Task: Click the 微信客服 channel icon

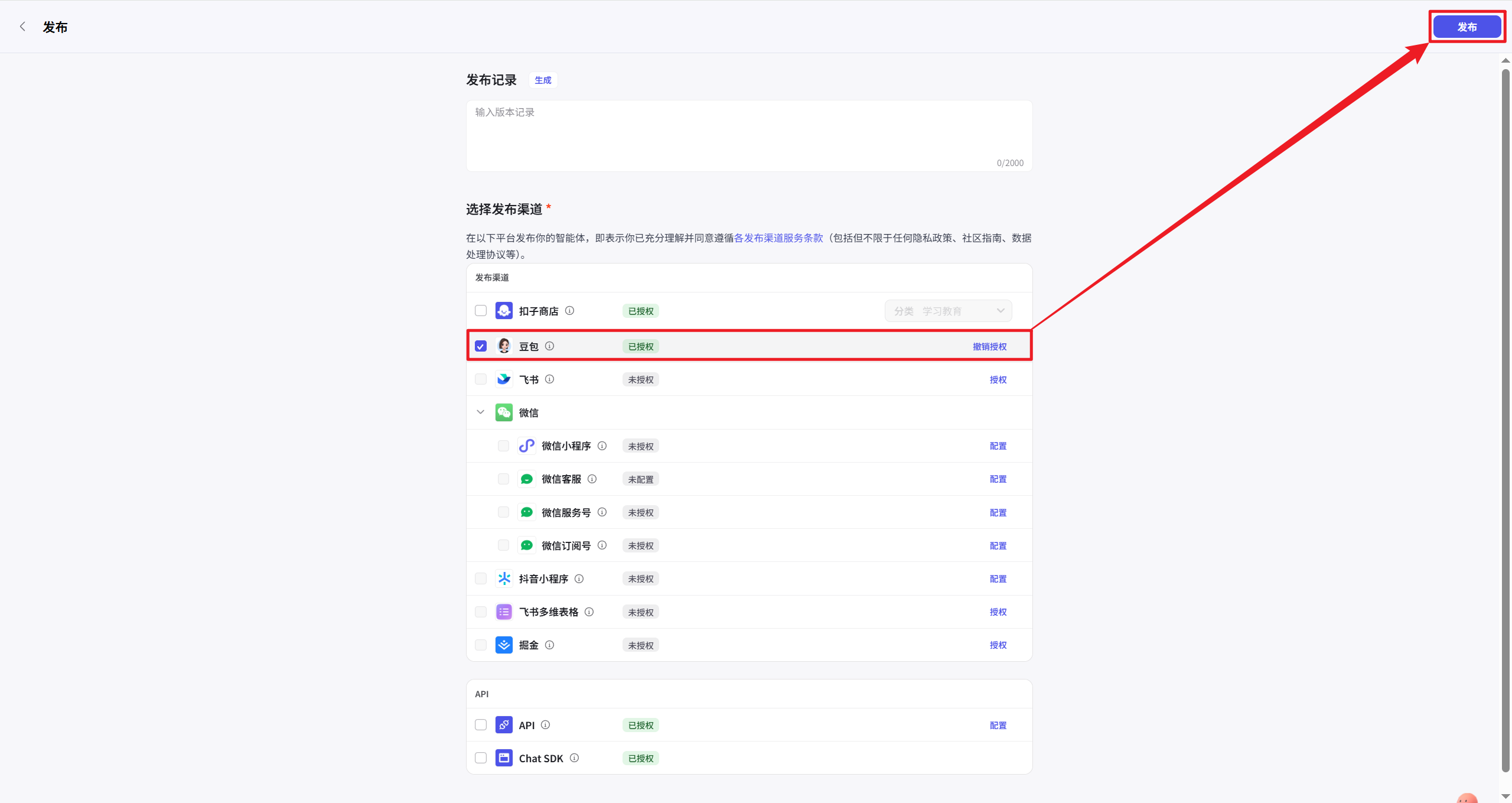Action: [x=526, y=479]
